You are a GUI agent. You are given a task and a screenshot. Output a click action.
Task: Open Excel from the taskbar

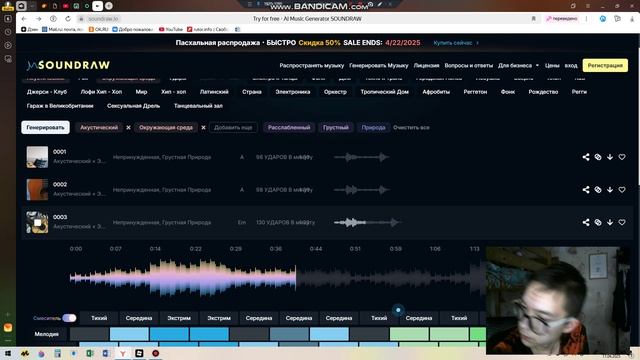(x=90, y=353)
